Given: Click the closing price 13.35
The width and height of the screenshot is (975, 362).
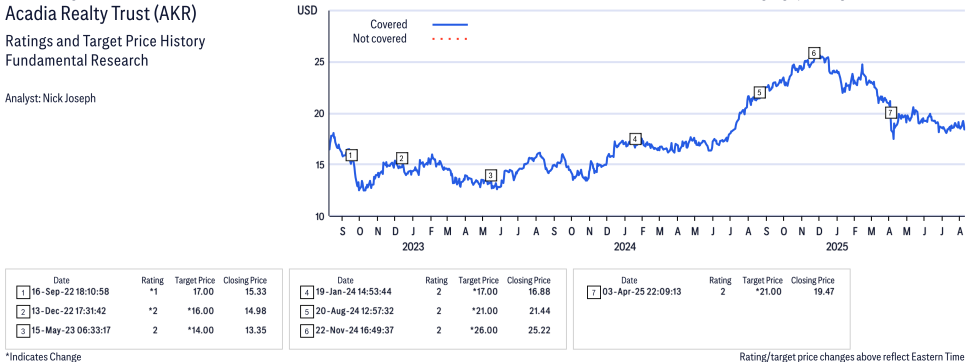Looking at the screenshot, I should 255,330.
